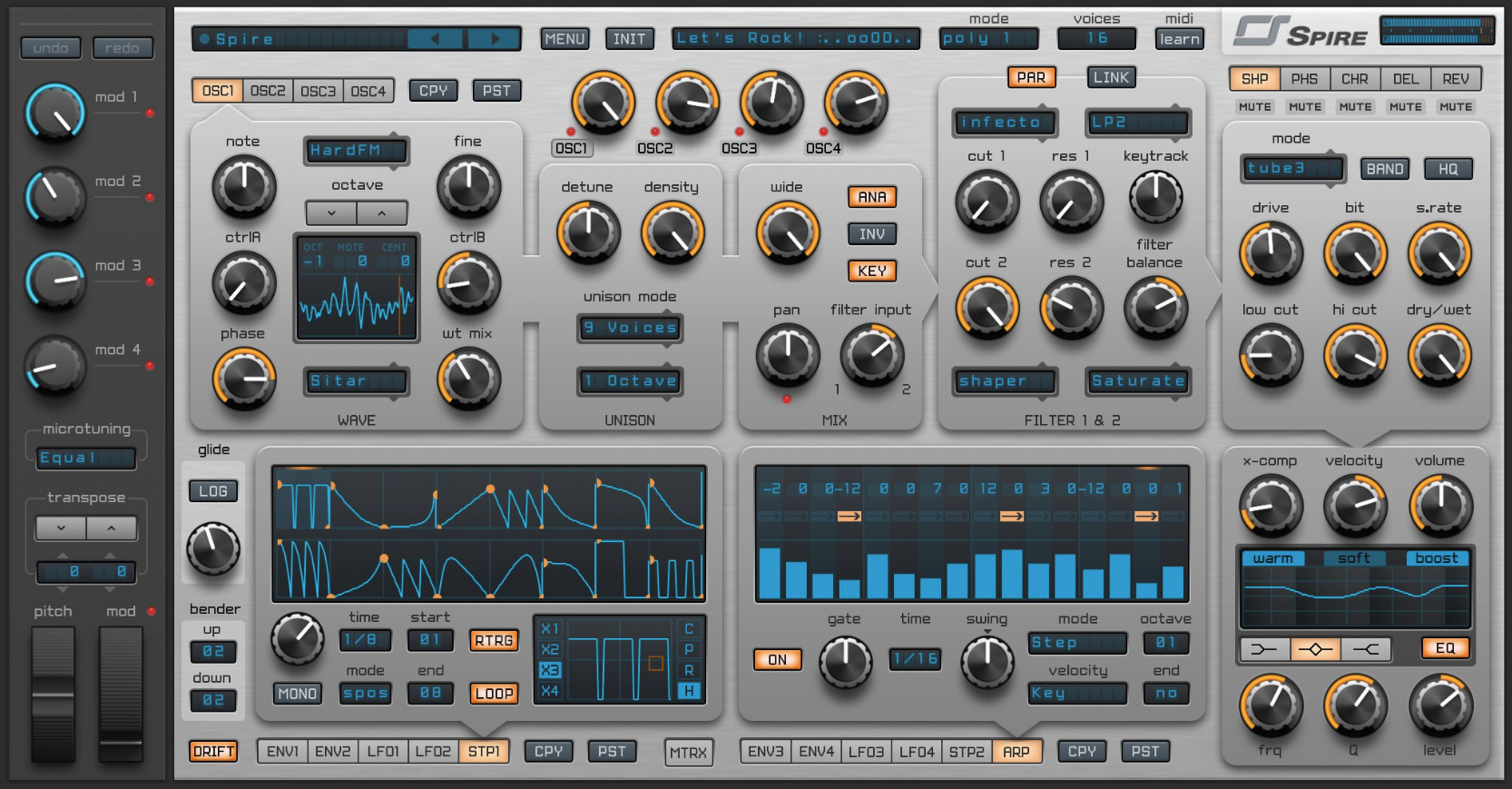Open the 1 Octave unison dropdown
Image resolution: width=1512 pixels, height=789 pixels.
631,381
